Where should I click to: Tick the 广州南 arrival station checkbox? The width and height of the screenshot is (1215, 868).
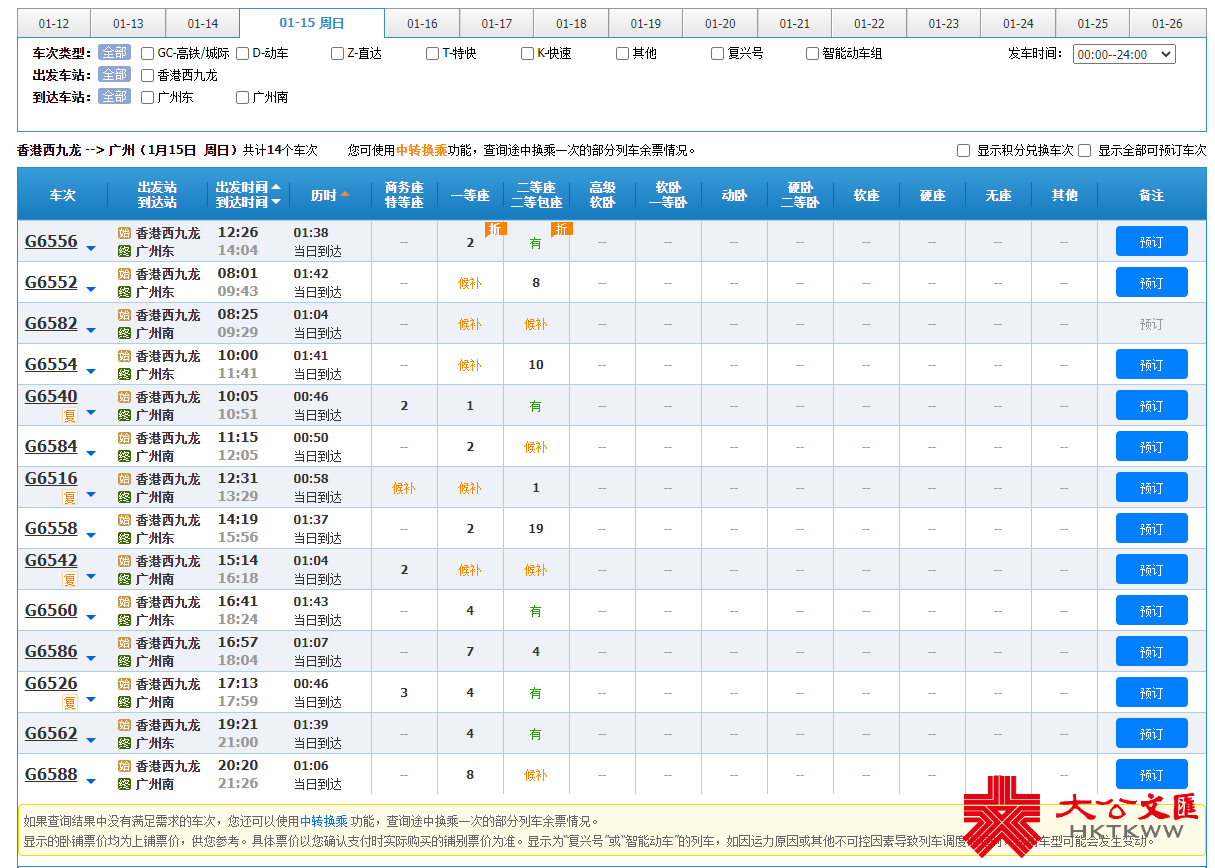point(242,97)
